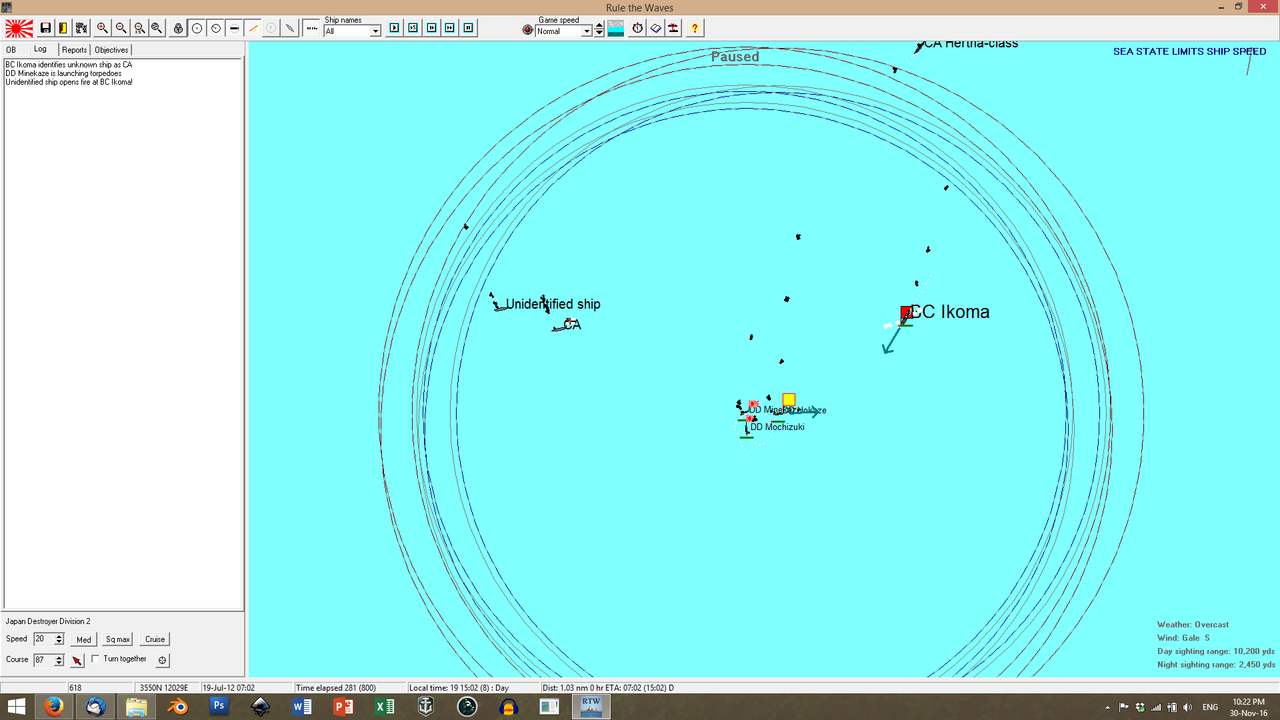1280x720 pixels.
Task: Click the exit door toolbar icon
Action: pyautogui.click(x=63, y=28)
